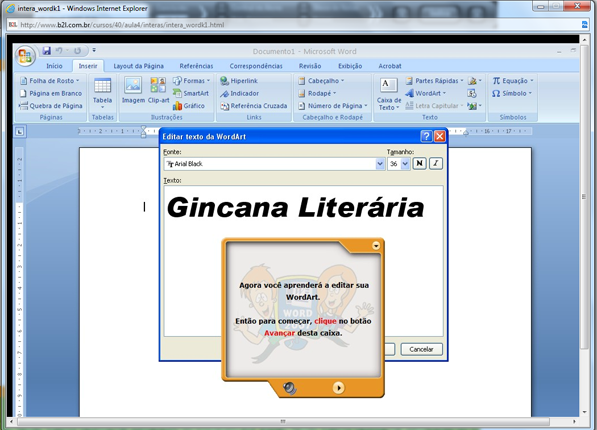Click the Avançar play button
Viewport: 597px width, 430px height.
pos(338,388)
